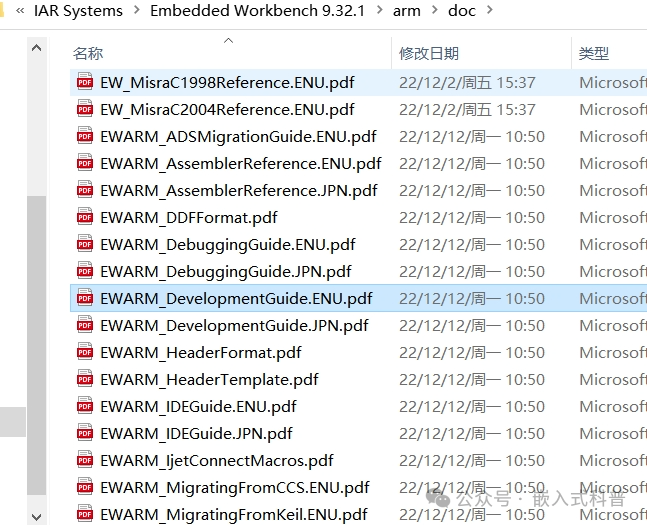This screenshot has height=525, width=647.
Task: Click date cell of EWARM_DDFFormat.pdf row
Action: (472, 218)
